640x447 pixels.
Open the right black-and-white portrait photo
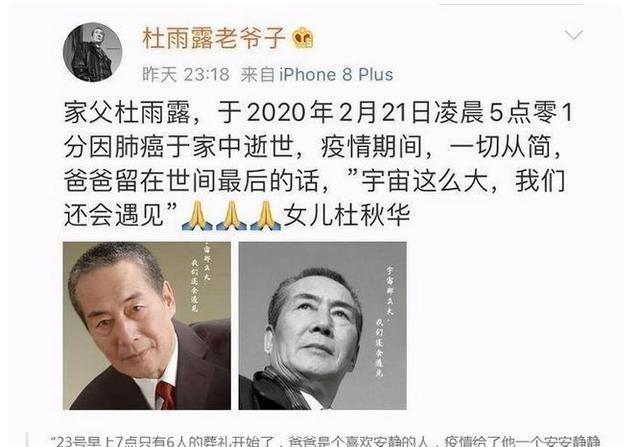point(322,325)
